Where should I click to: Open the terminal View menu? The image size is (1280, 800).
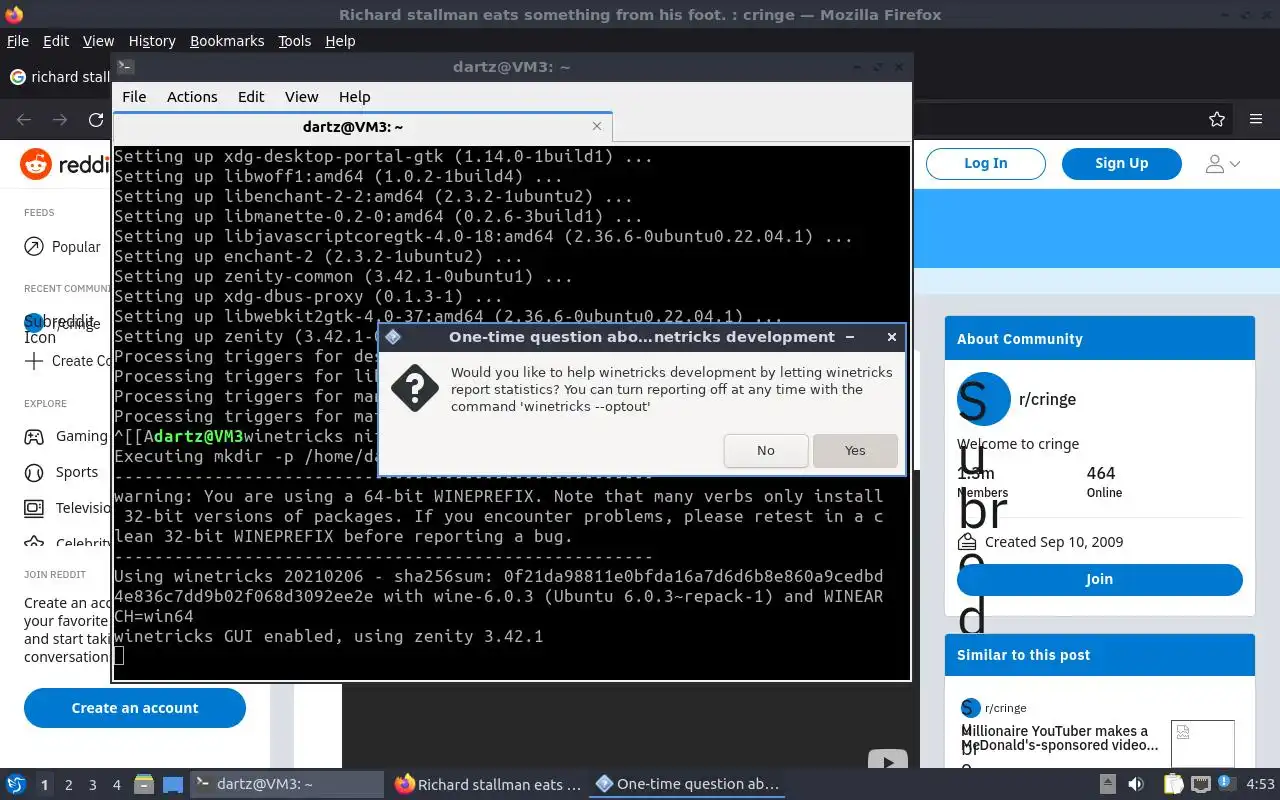[301, 97]
